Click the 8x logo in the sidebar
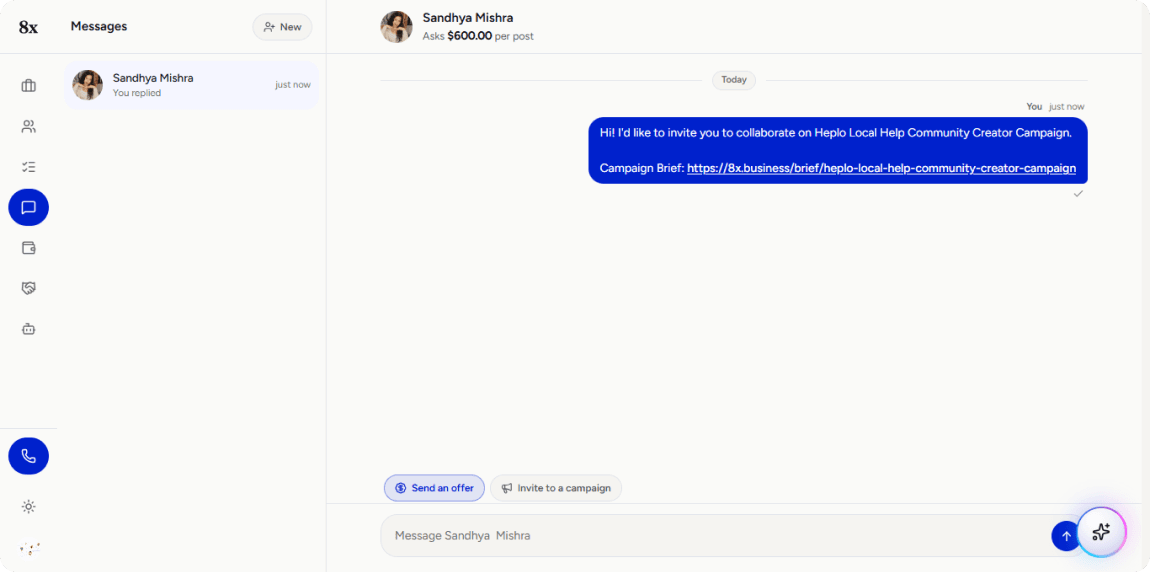This screenshot has width=1150, height=572. (x=29, y=27)
